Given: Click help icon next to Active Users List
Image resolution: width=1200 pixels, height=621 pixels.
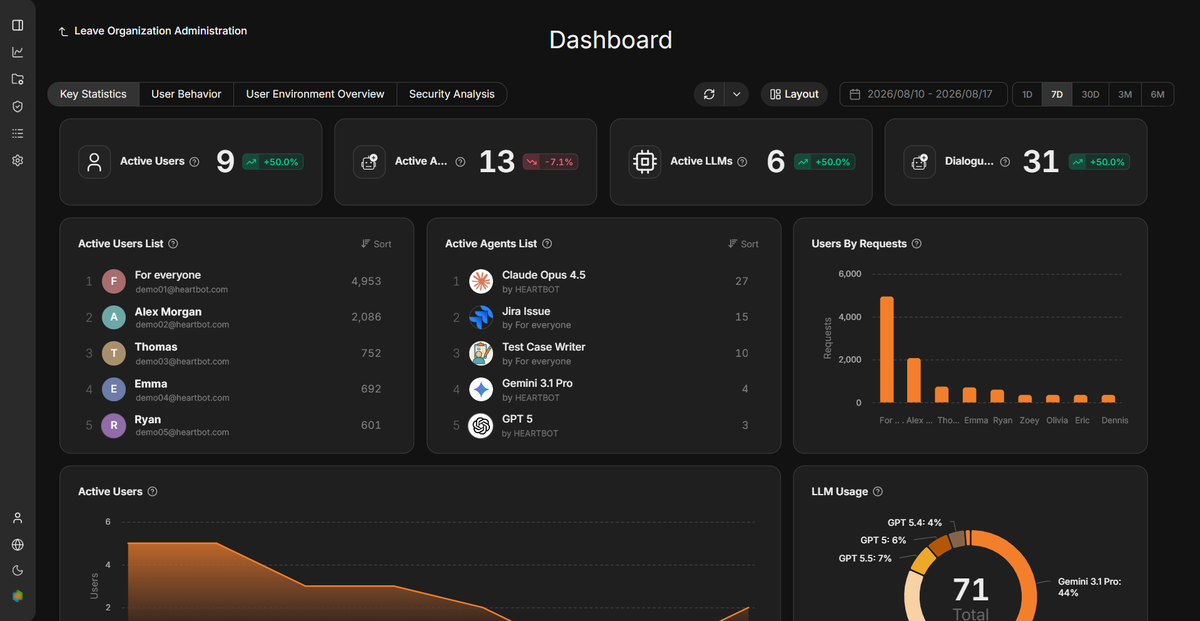Looking at the screenshot, I should pyautogui.click(x=174, y=244).
